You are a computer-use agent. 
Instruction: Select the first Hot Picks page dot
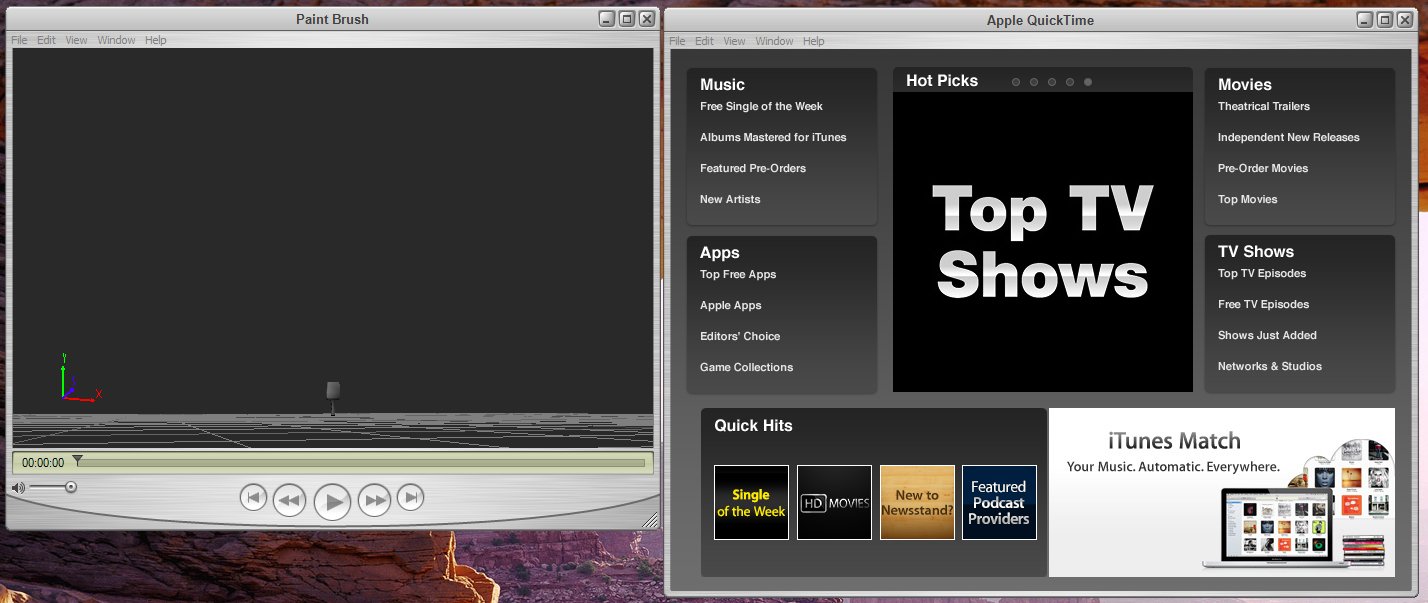tap(1016, 82)
